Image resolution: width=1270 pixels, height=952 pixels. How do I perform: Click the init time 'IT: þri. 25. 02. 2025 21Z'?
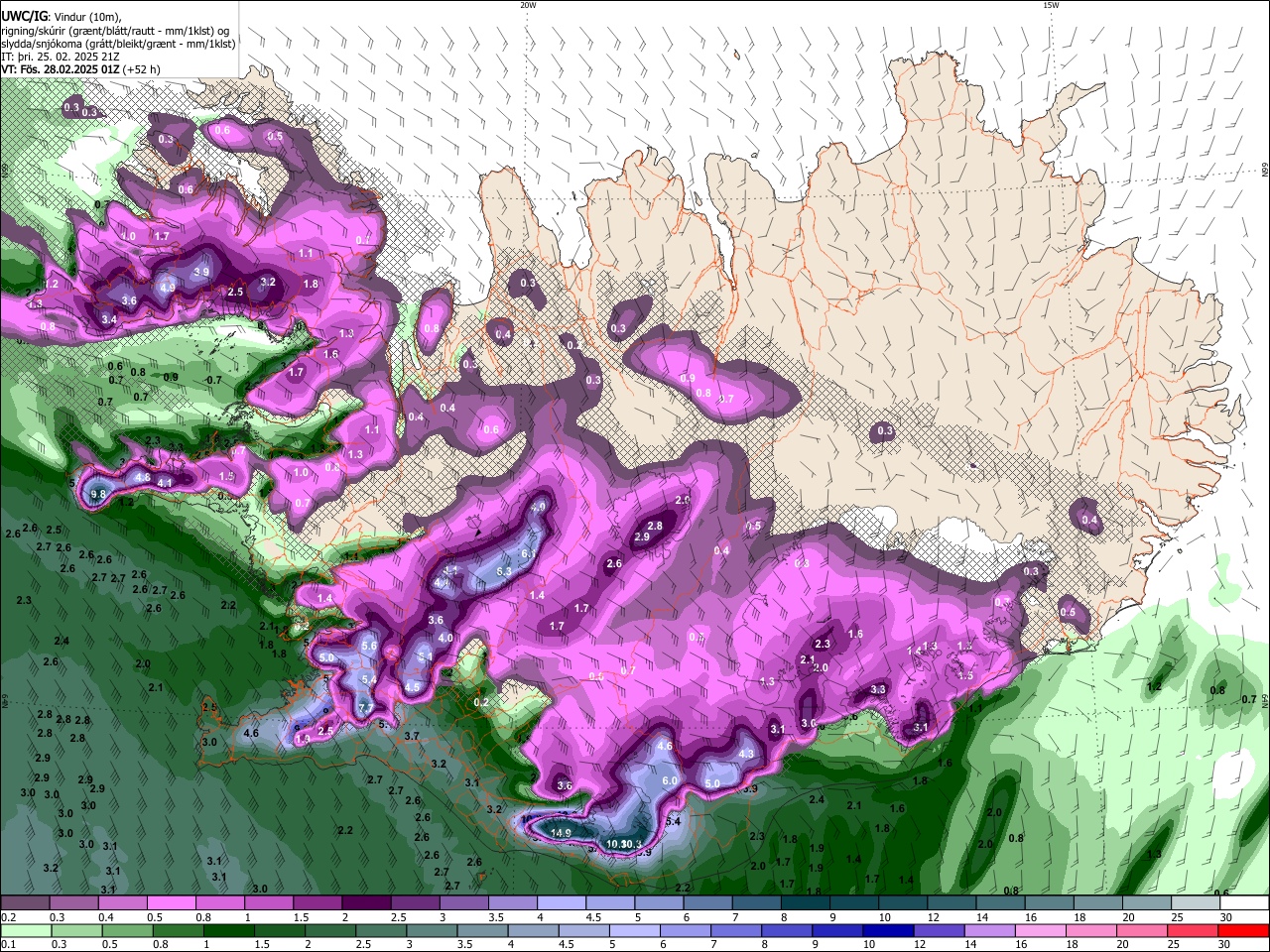click(61, 57)
